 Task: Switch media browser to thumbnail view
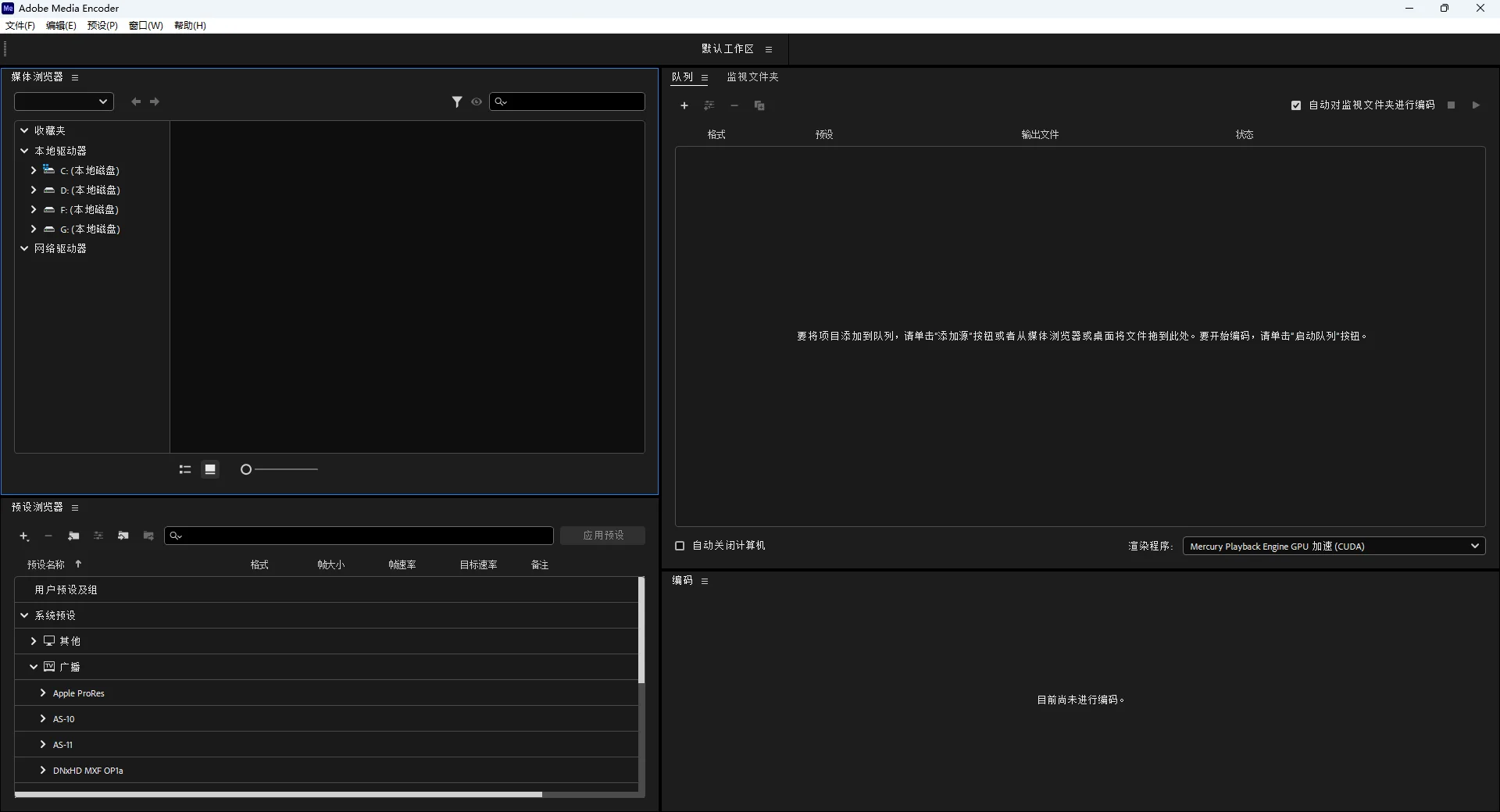(210, 469)
